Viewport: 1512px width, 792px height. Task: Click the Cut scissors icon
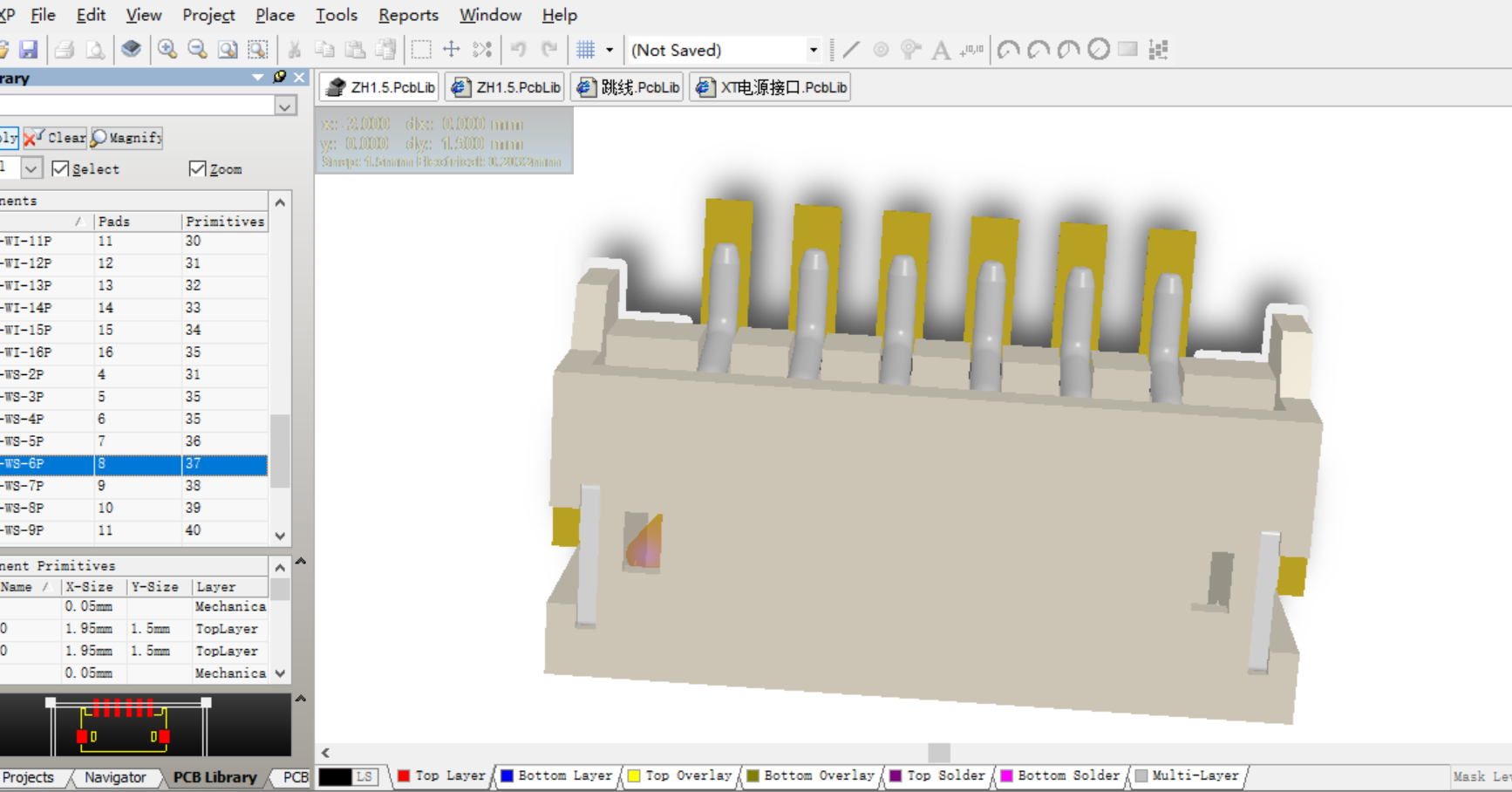(x=295, y=50)
